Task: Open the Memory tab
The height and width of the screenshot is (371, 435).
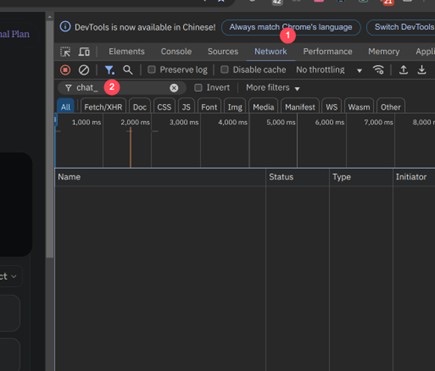Action: (384, 52)
